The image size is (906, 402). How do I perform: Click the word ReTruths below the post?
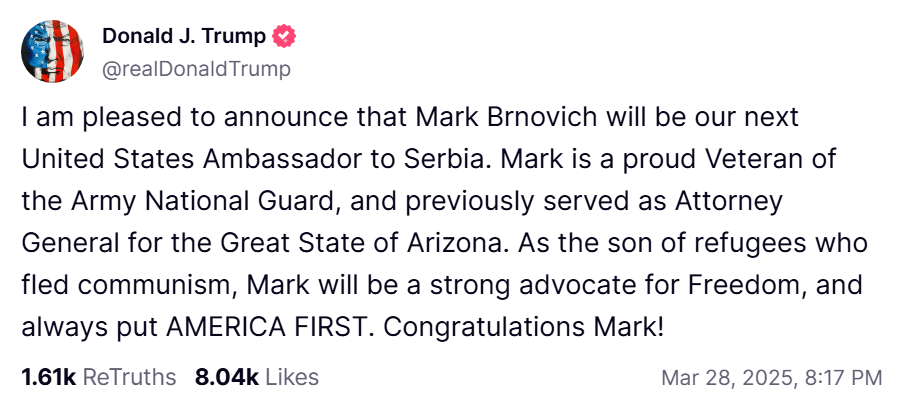[129, 377]
